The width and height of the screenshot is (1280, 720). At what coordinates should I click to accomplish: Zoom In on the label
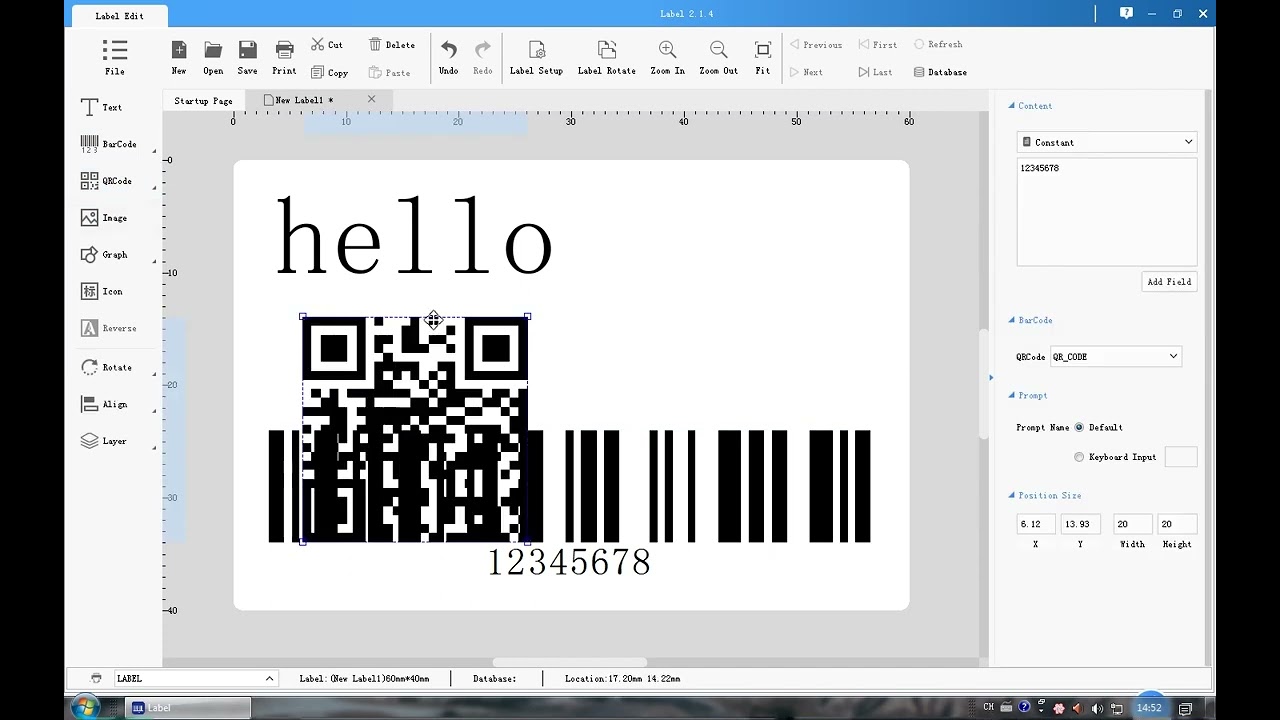click(x=667, y=57)
